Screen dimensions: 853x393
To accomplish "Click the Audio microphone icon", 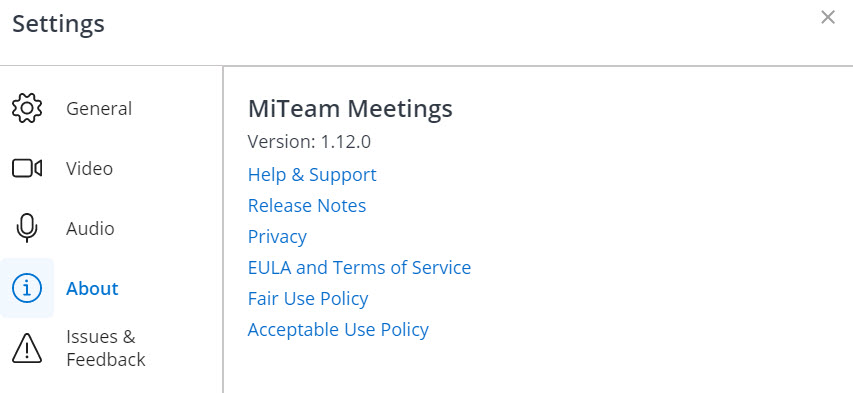I will point(27,228).
